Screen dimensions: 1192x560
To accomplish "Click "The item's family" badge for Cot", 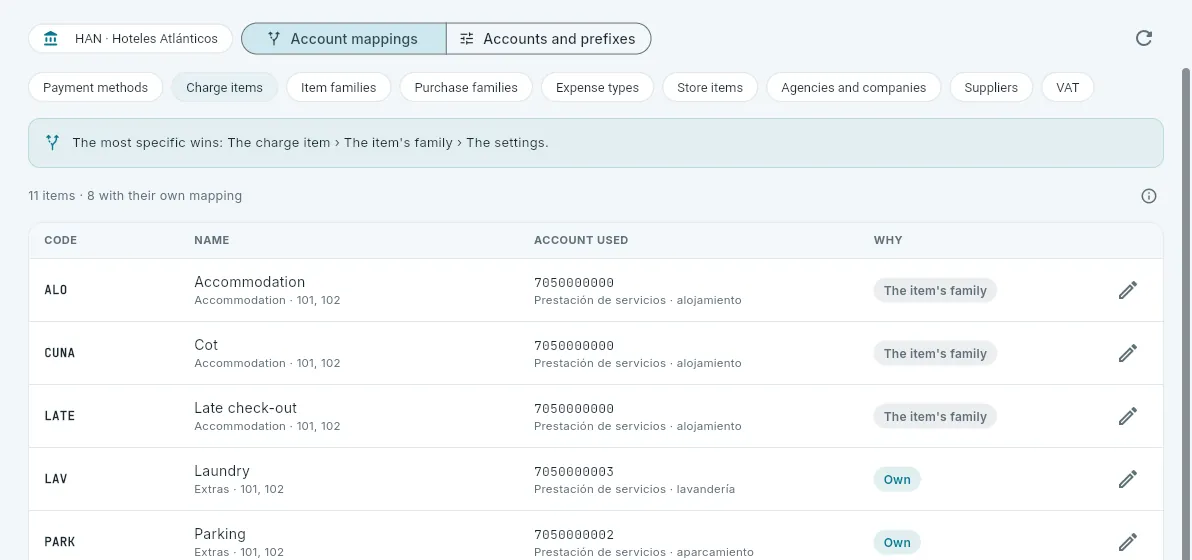I will [x=935, y=353].
